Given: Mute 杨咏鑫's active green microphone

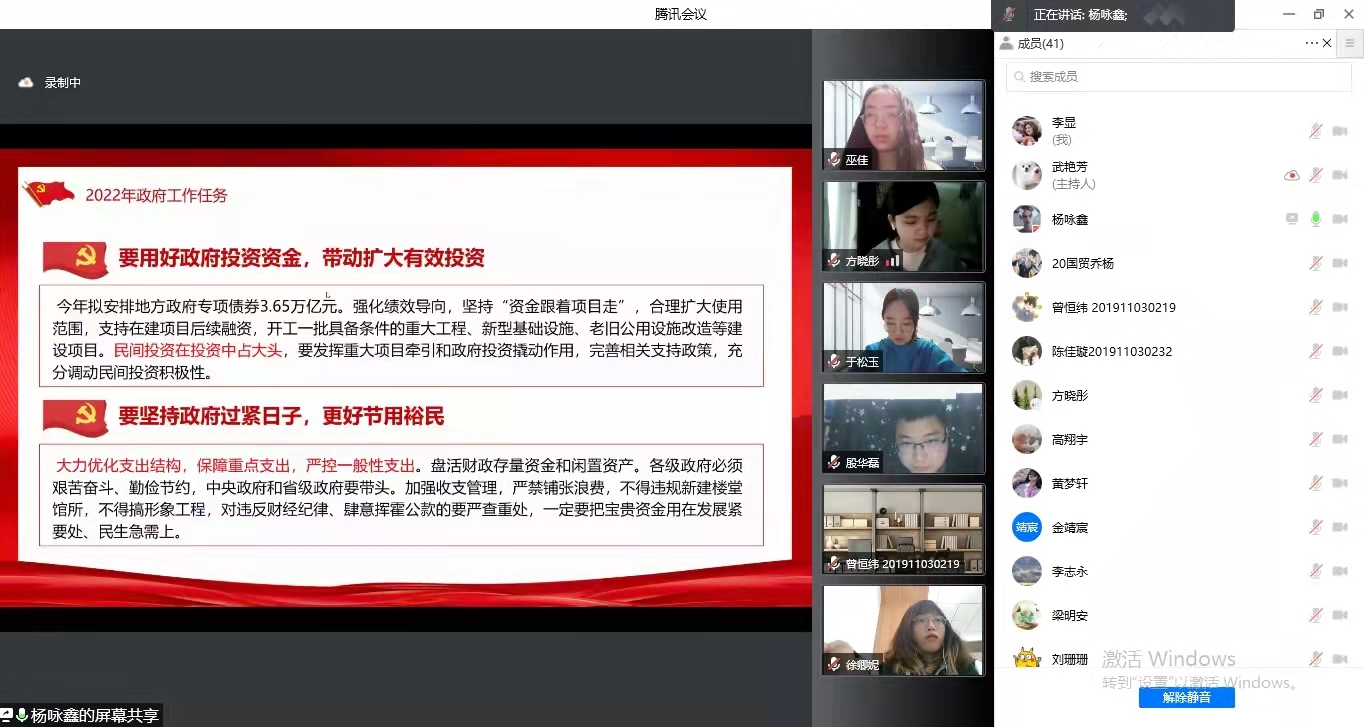Looking at the screenshot, I should [1315, 219].
